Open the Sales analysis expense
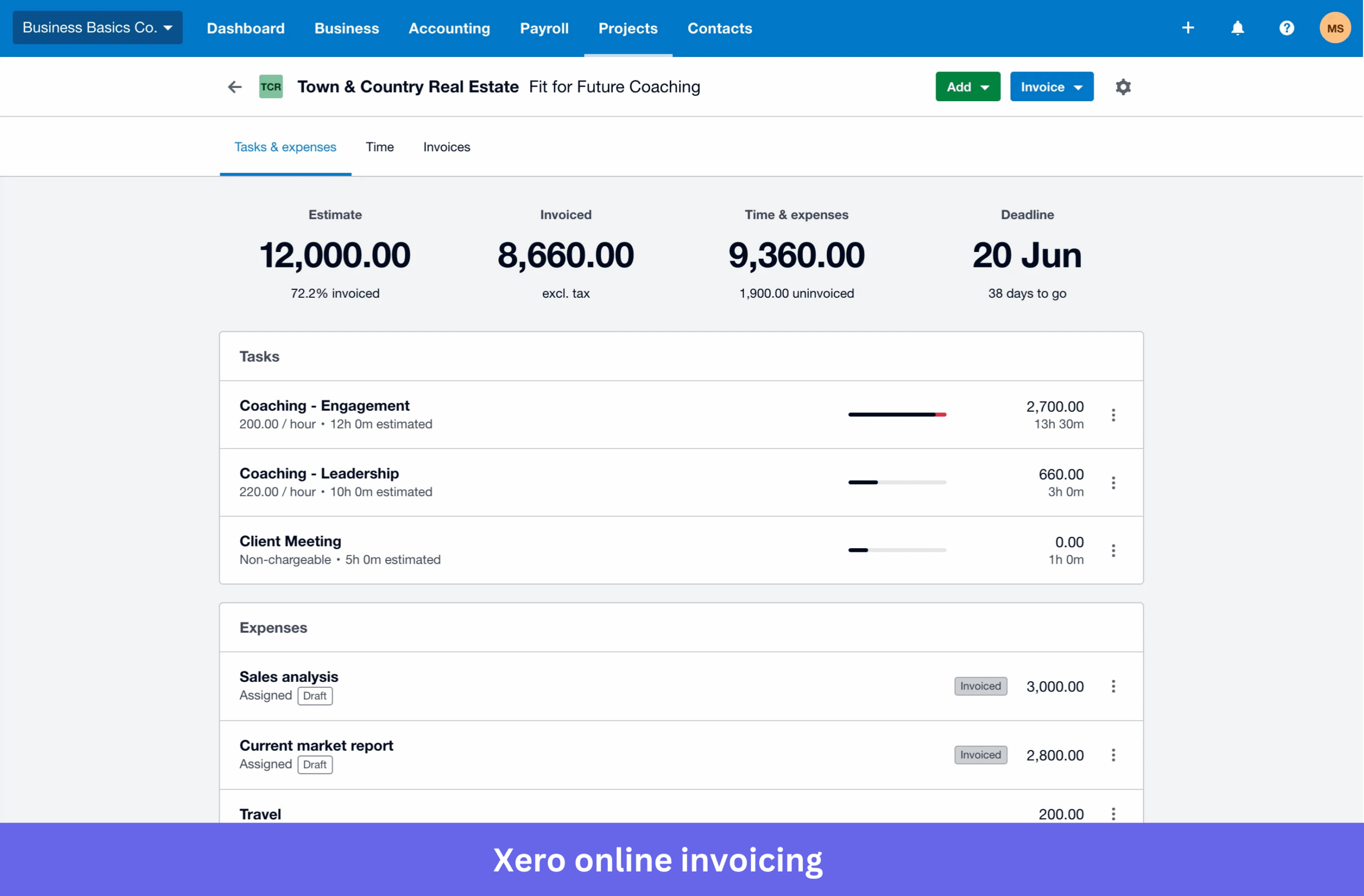 click(x=681, y=686)
